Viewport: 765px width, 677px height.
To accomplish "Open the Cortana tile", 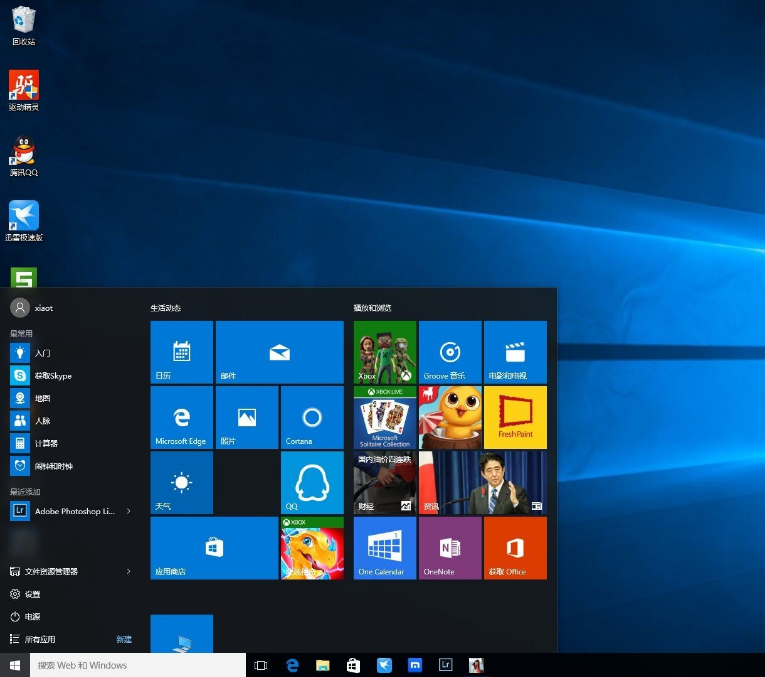I will (312, 417).
